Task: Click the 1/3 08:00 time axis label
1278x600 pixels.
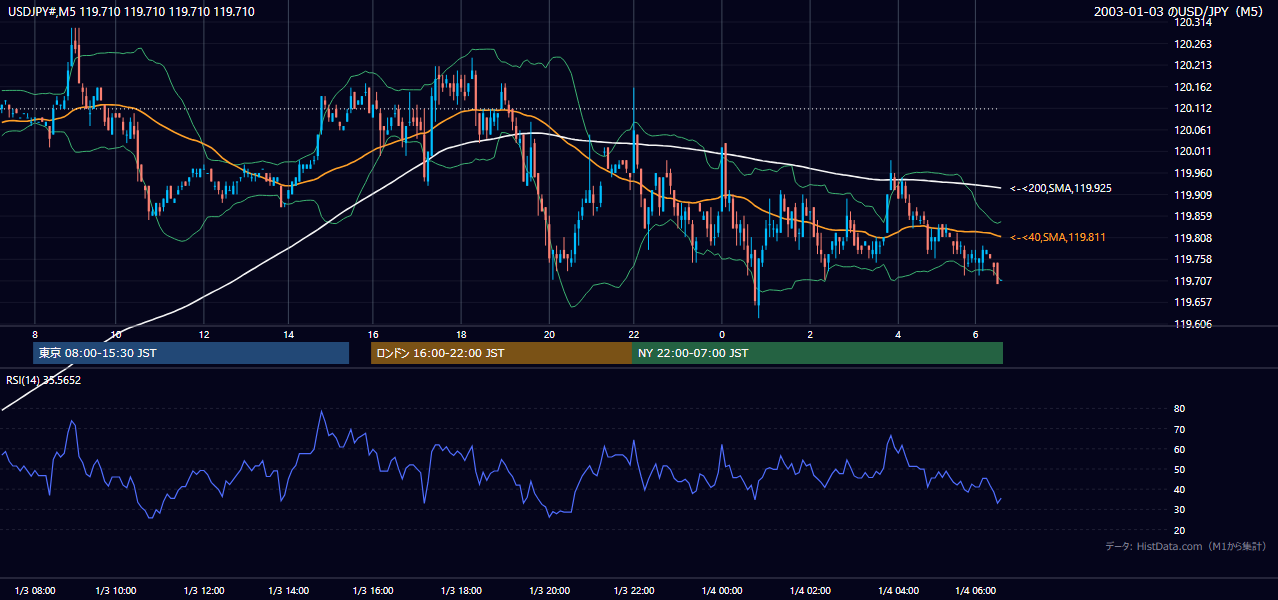Action: [x=34, y=591]
